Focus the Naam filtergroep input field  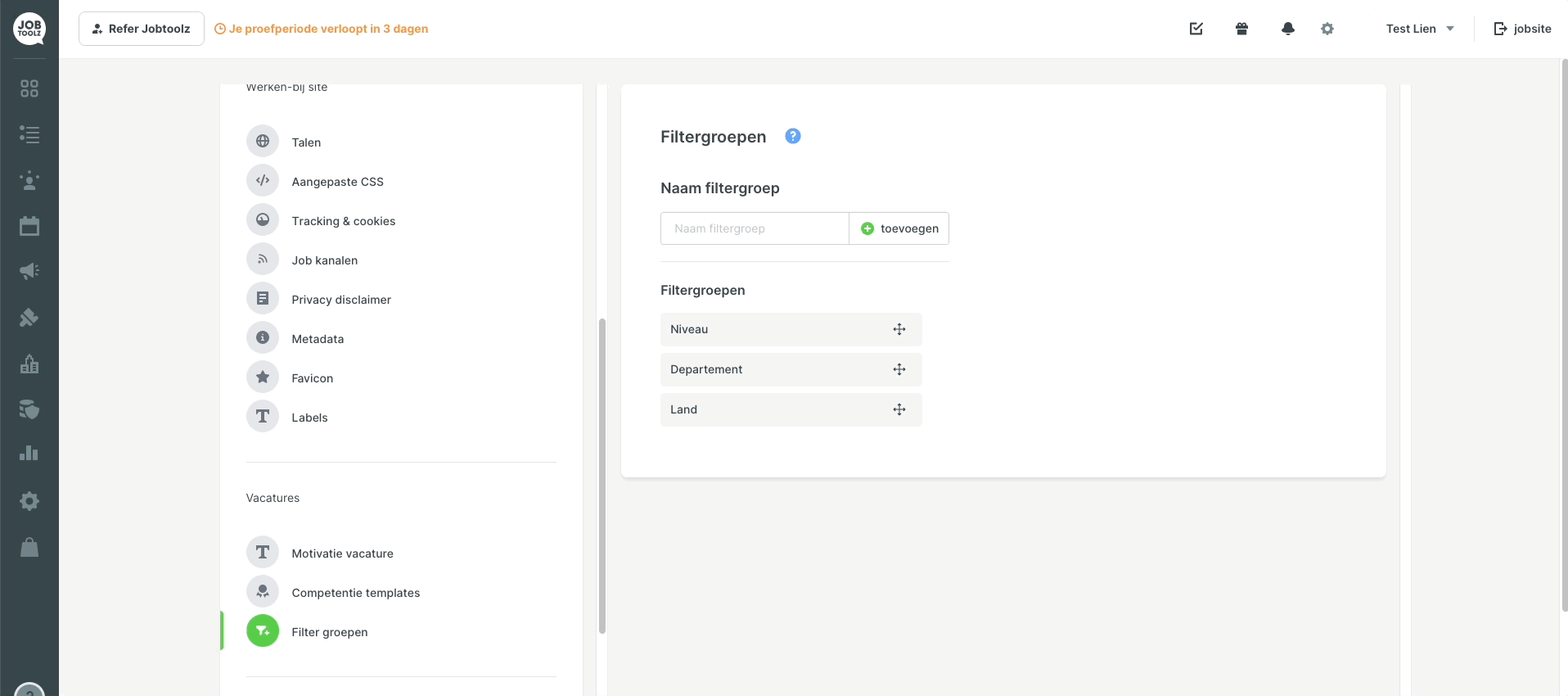click(755, 228)
